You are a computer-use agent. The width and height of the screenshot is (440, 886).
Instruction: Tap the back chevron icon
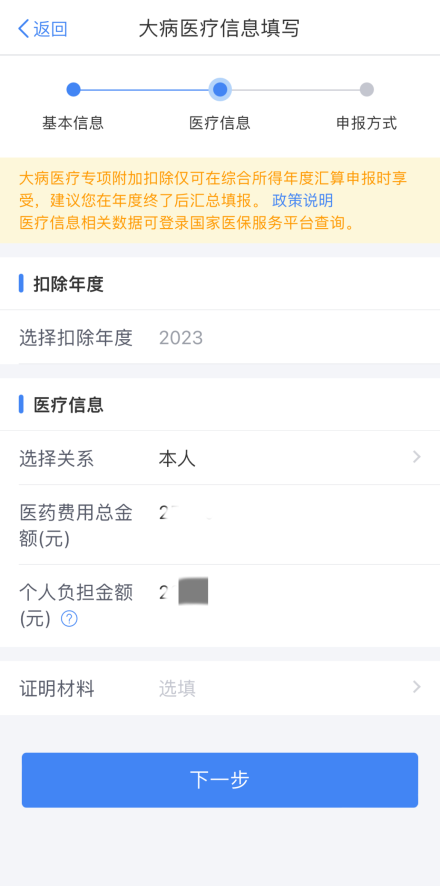click(24, 28)
